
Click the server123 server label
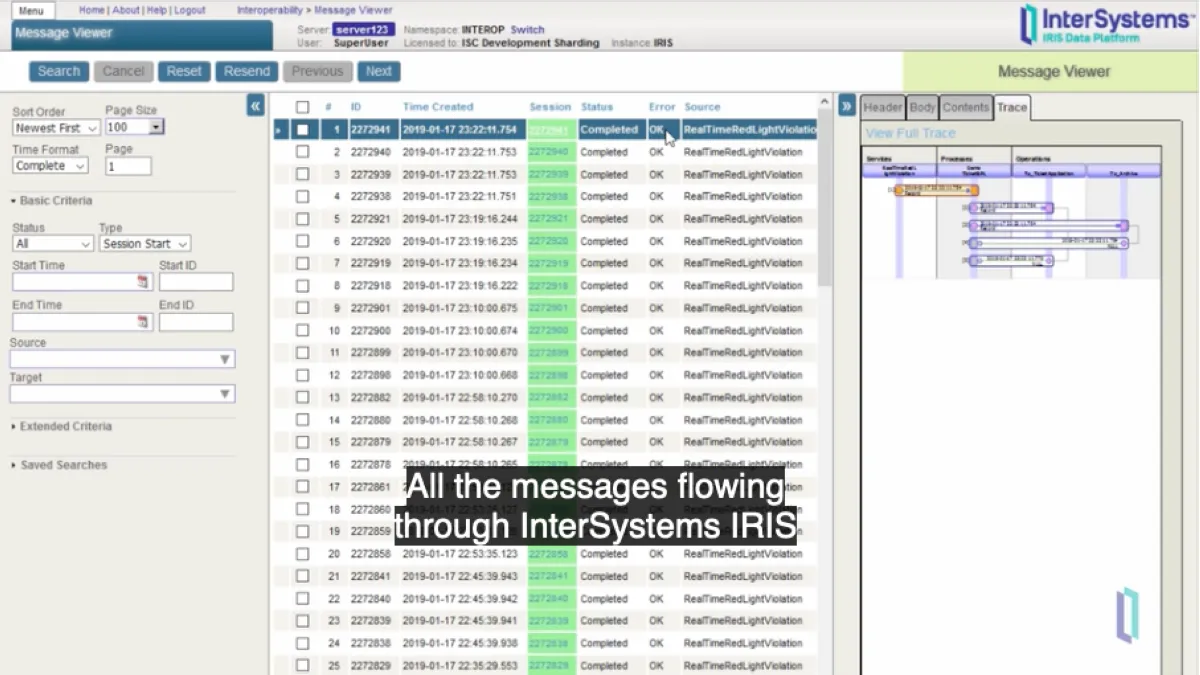click(x=364, y=30)
